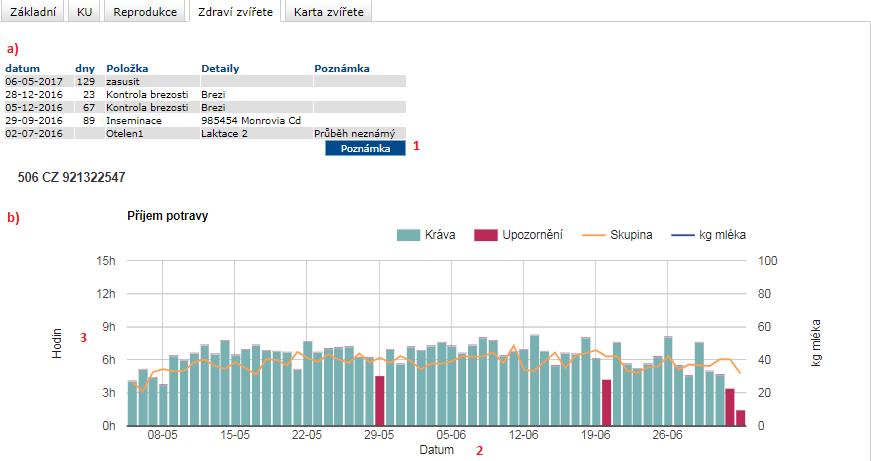
Task: Click the dny column header
Action: click(x=85, y=68)
